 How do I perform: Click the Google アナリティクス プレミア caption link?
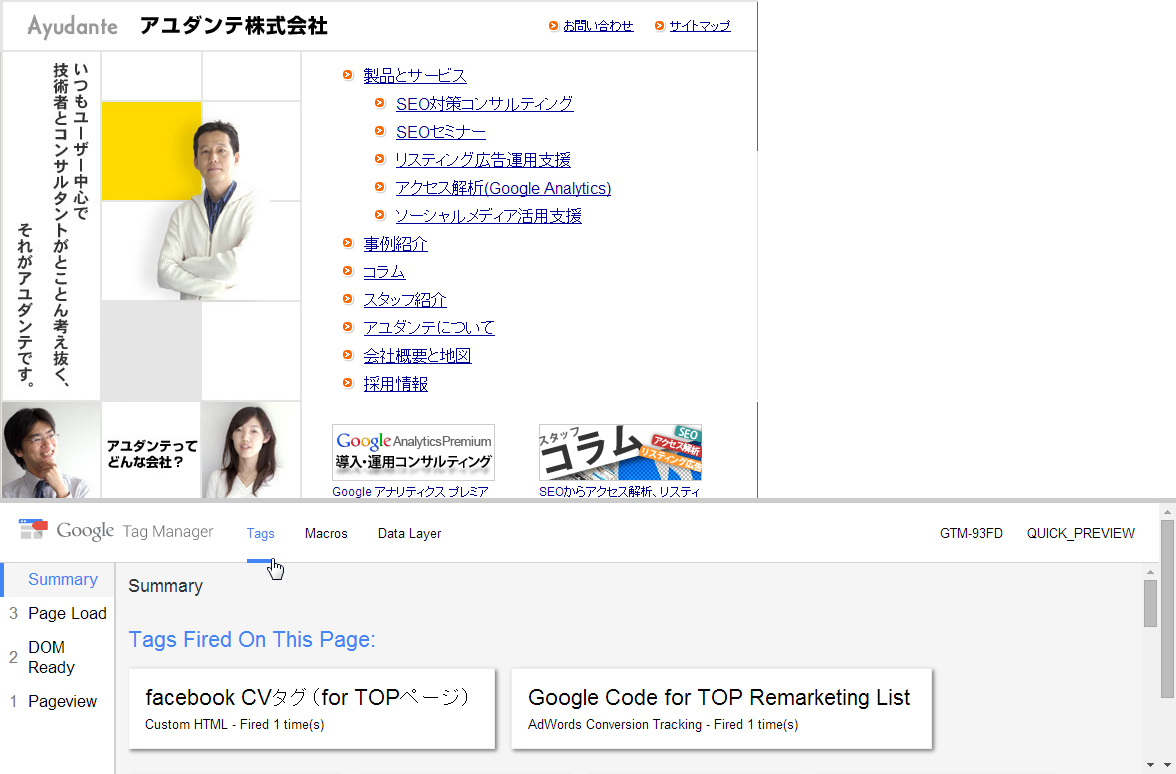[410, 491]
